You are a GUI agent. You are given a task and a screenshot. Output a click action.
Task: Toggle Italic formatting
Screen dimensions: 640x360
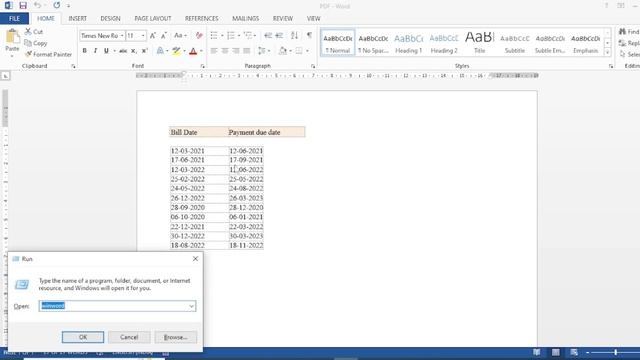[x=95, y=51]
